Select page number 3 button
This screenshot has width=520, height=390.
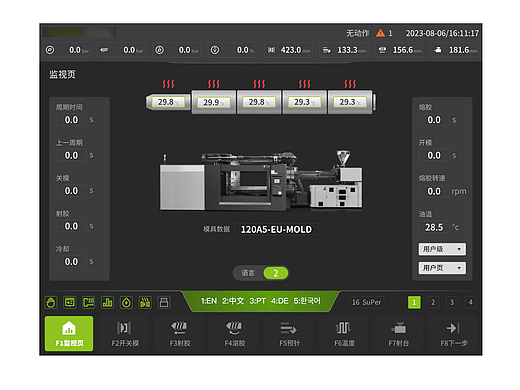click(x=452, y=302)
